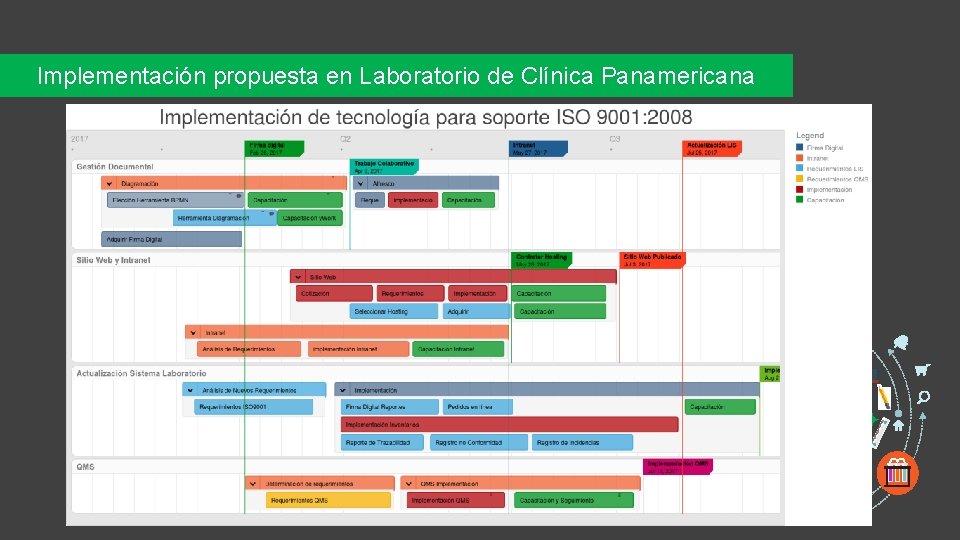Select the yellow Requerimientos QMS bar
This screenshot has height=540, width=960.
point(328,500)
